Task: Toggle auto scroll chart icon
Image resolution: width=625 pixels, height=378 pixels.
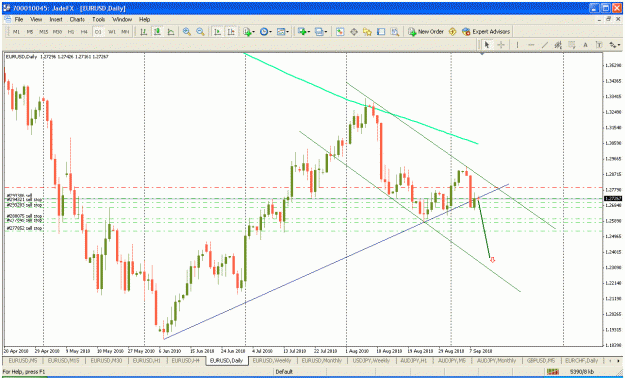Action: click(217, 32)
